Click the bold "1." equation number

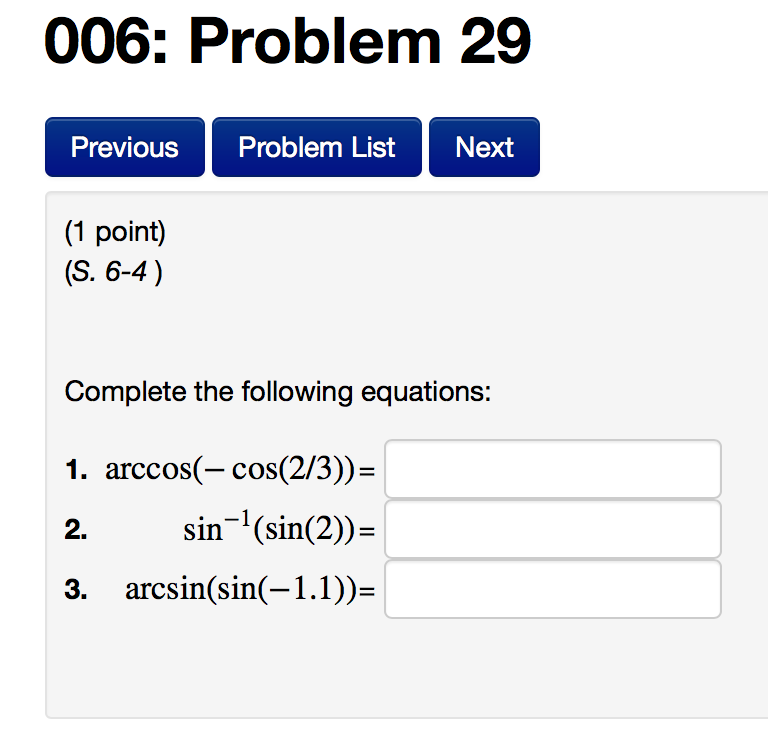(76, 470)
